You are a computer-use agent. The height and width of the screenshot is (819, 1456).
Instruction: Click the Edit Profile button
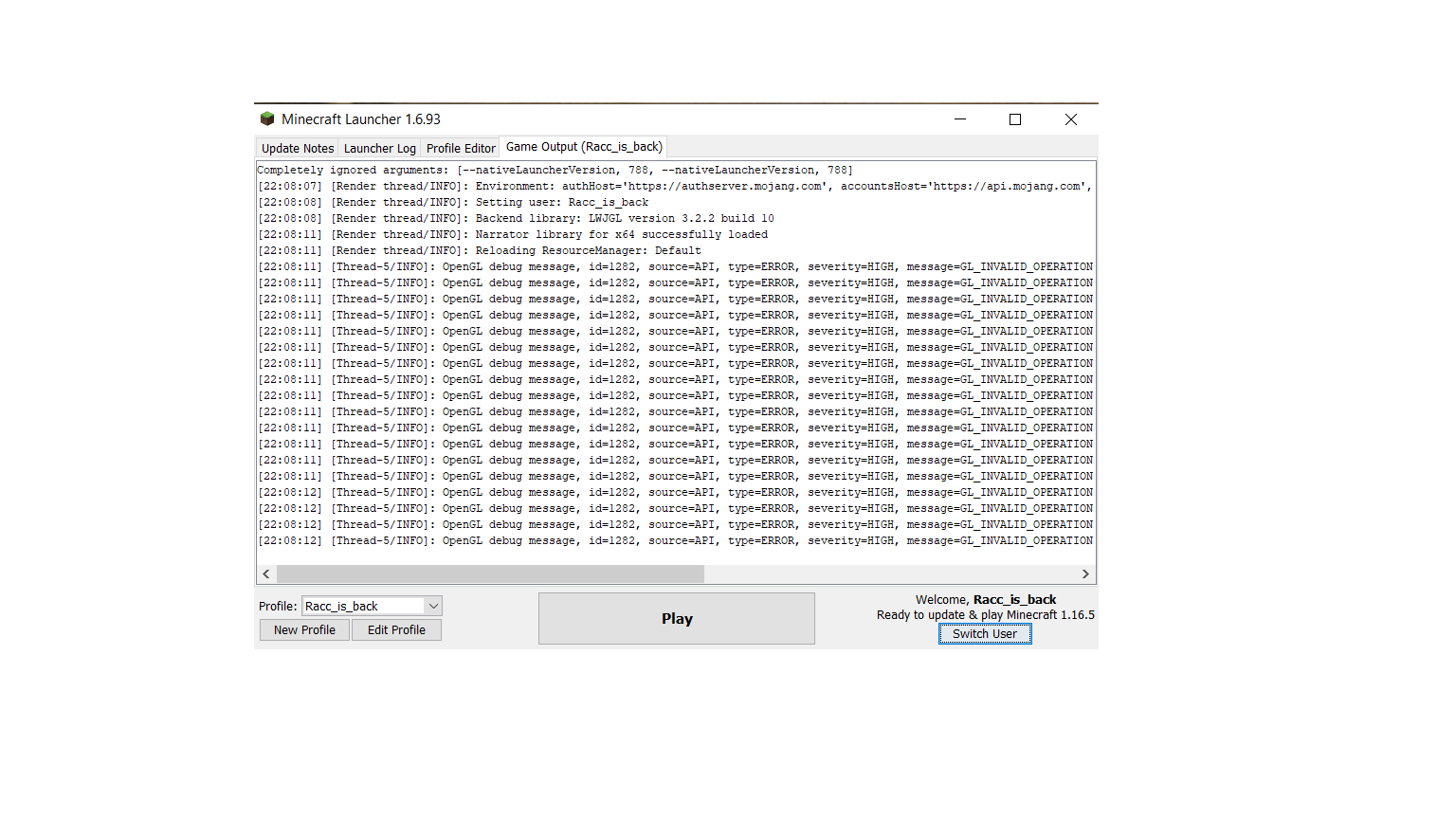click(396, 630)
